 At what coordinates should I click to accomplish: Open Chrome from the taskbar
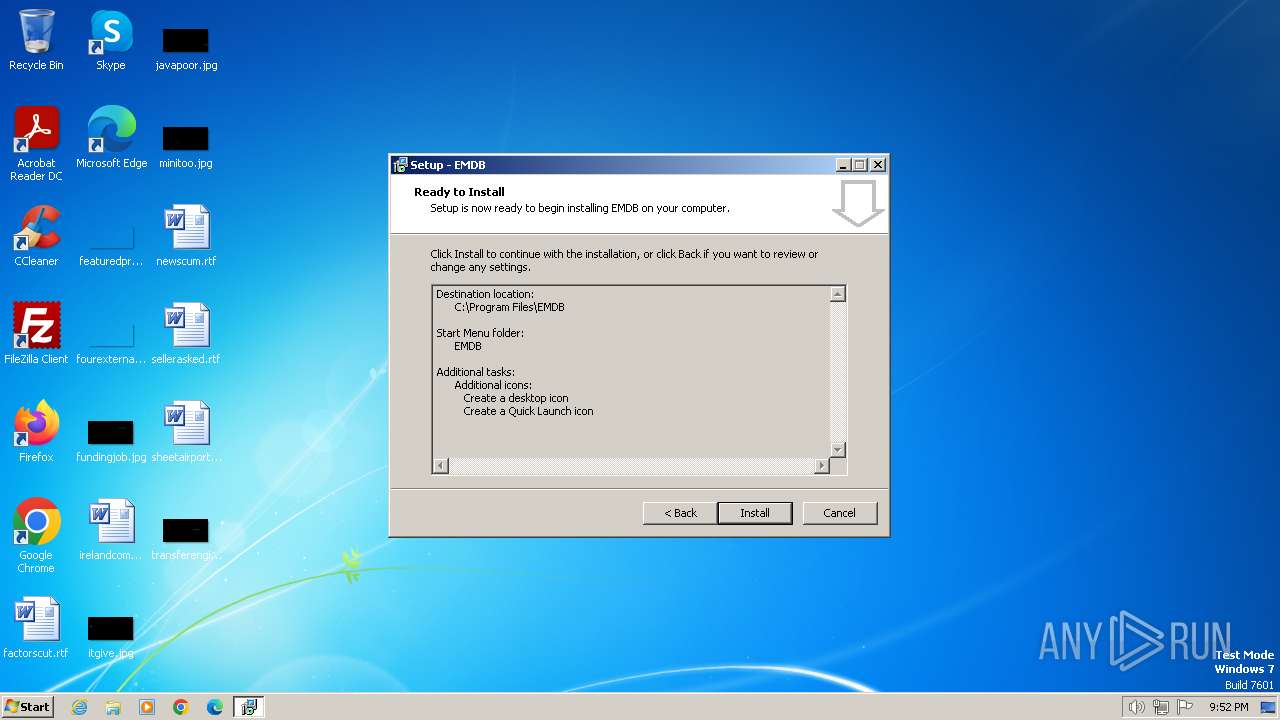(x=181, y=707)
